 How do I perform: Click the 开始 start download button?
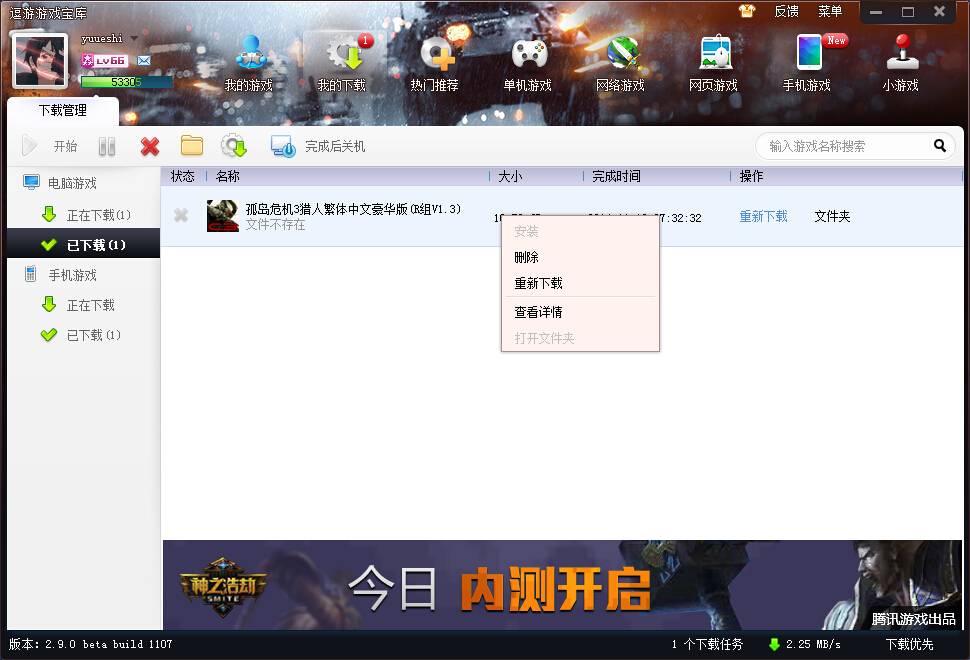tap(49, 146)
